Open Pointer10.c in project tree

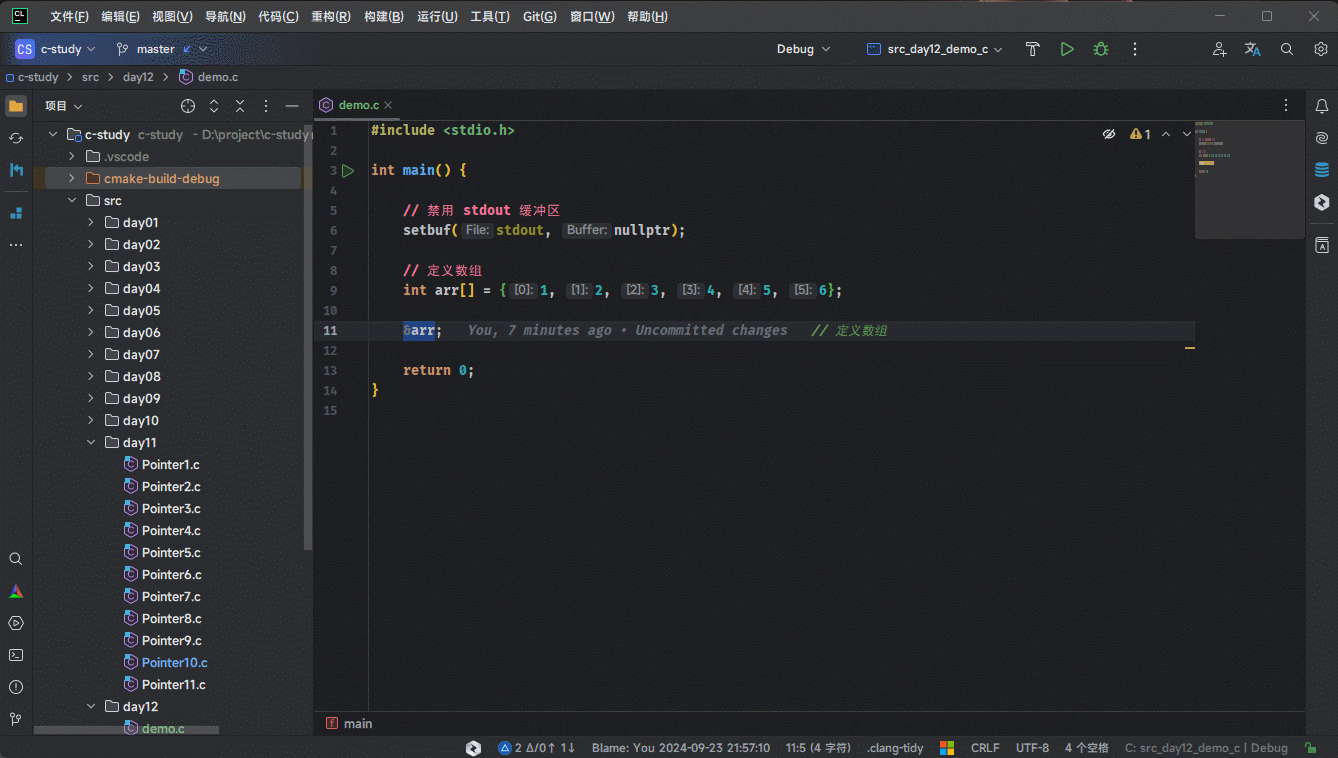click(x=174, y=663)
